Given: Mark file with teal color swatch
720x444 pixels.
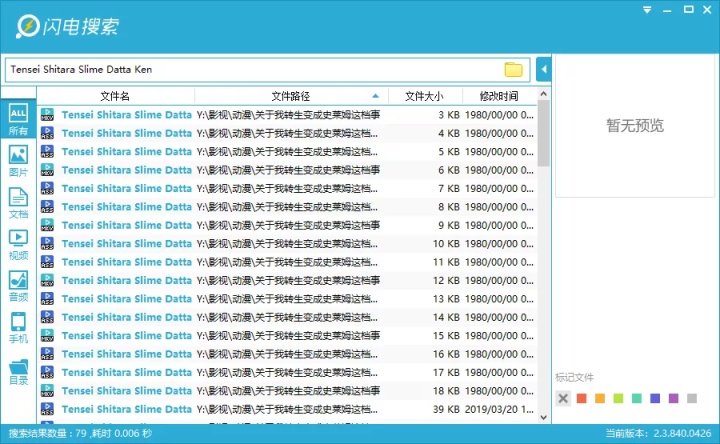Looking at the screenshot, I should 636,398.
